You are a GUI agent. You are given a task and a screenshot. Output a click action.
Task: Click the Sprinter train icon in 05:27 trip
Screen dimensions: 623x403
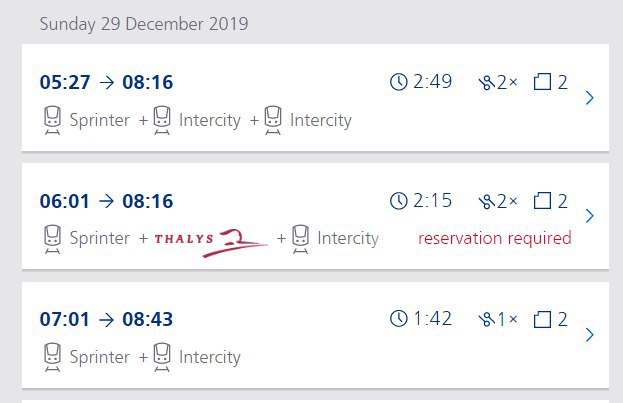click(x=52, y=120)
